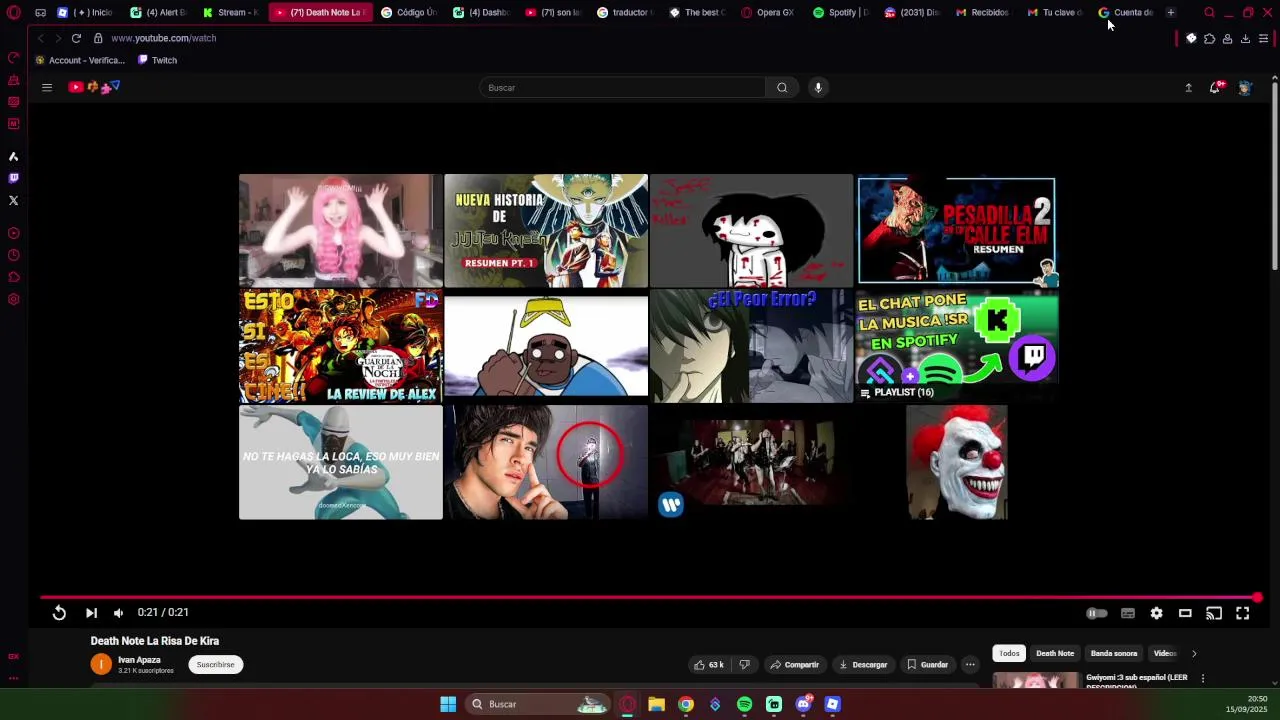The image size is (1280, 720).
Task: Open the Account - Verifica bookmark
Action: pos(79,60)
